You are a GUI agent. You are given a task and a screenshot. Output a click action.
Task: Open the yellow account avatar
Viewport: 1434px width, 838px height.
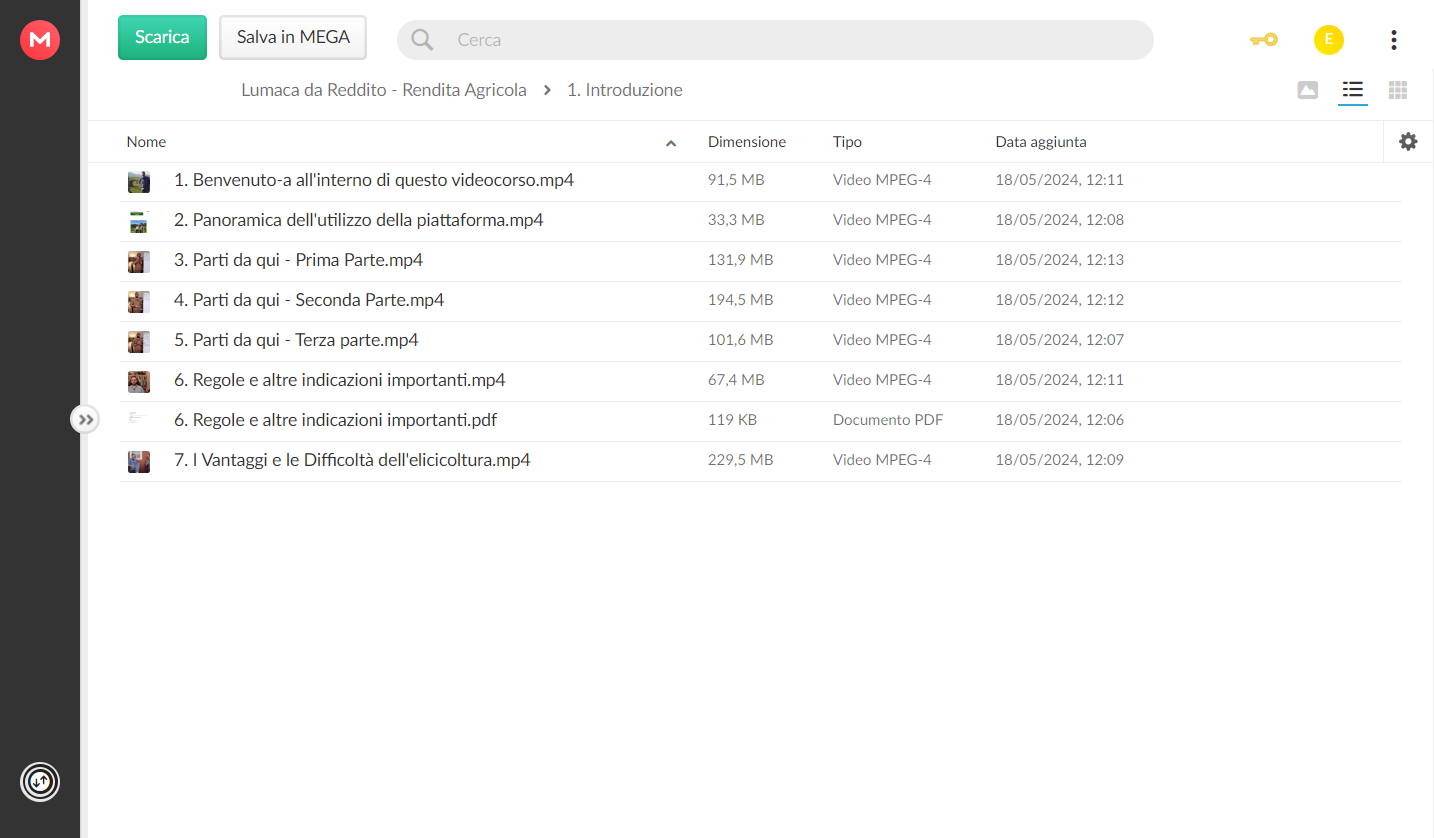(1328, 40)
